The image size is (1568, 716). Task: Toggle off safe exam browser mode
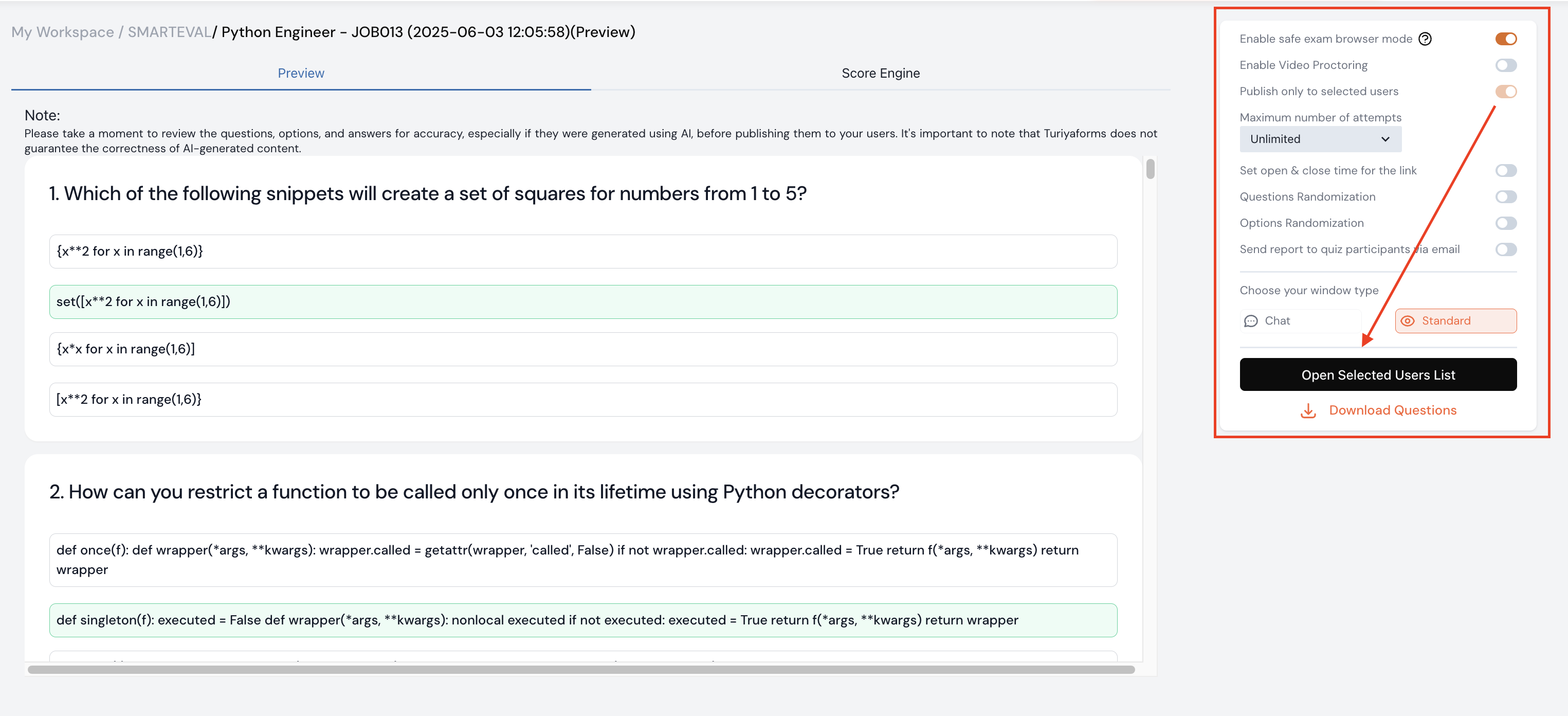click(x=1505, y=39)
